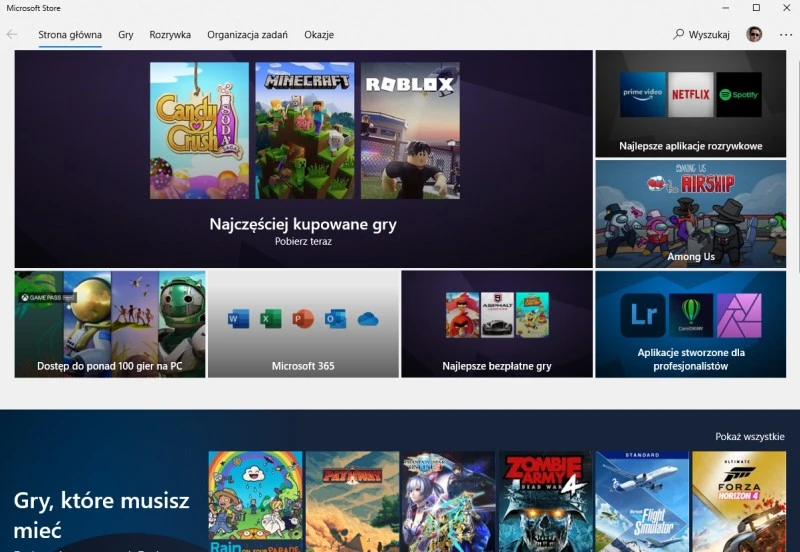800x552 pixels.
Task: Go back using the back arrow
Action: 12,35
